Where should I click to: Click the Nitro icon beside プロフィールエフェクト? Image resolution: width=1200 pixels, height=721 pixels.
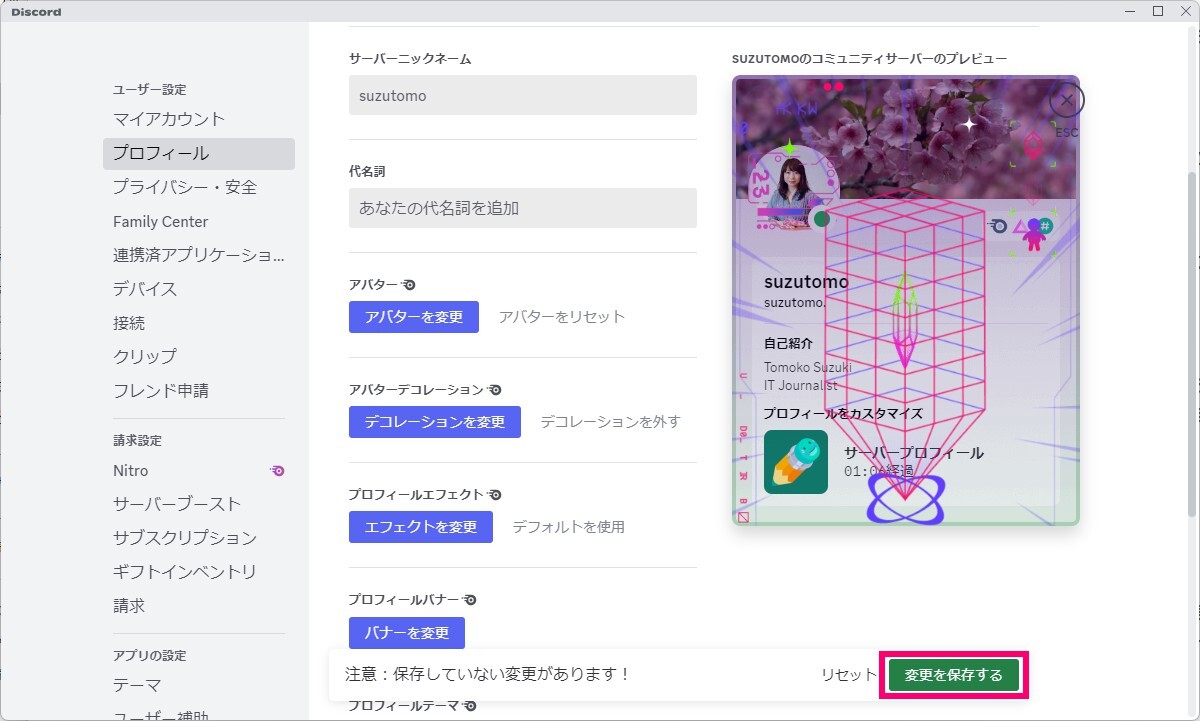pos(495,494)
